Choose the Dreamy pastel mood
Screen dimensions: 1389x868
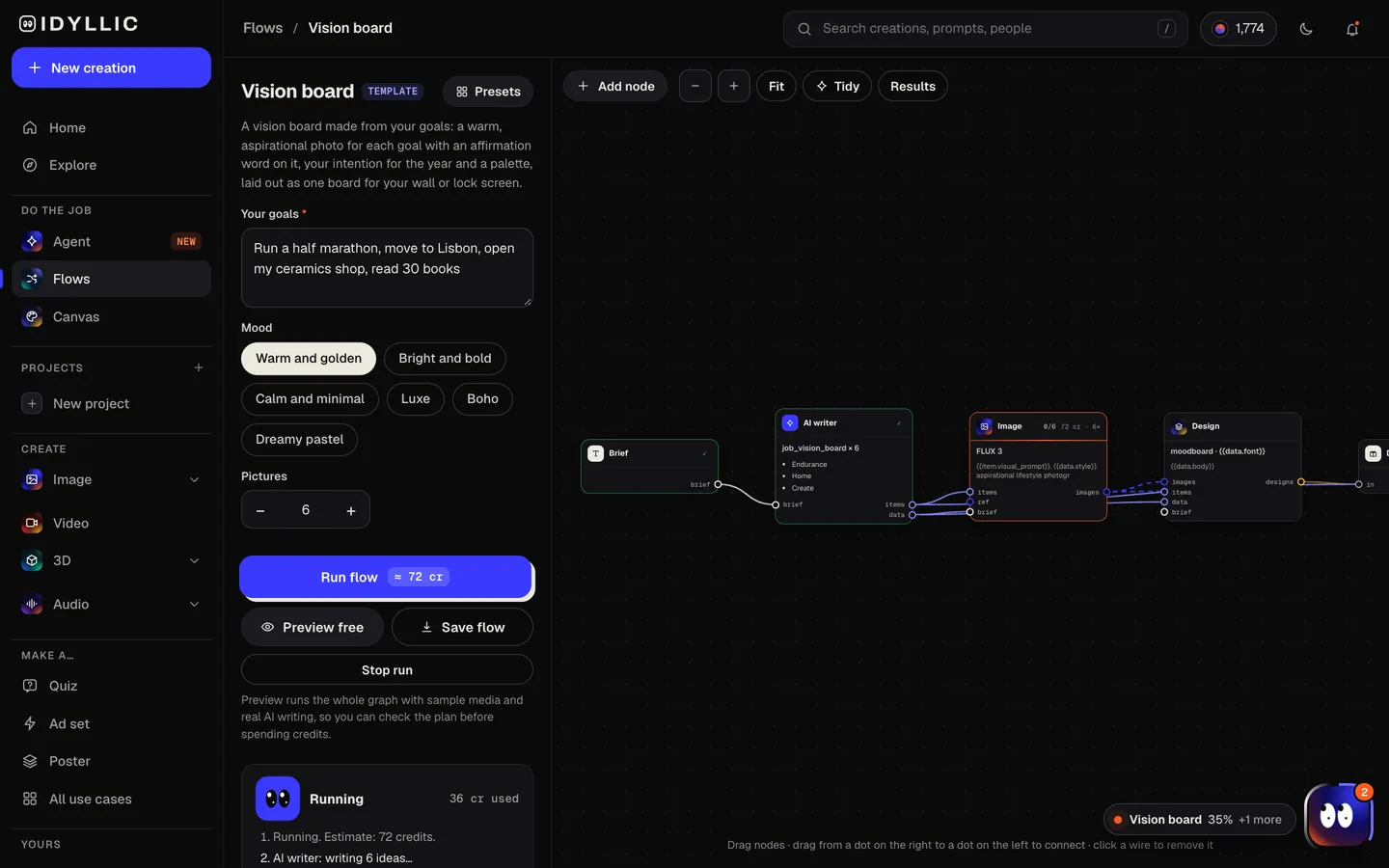[x=299, y=439]
